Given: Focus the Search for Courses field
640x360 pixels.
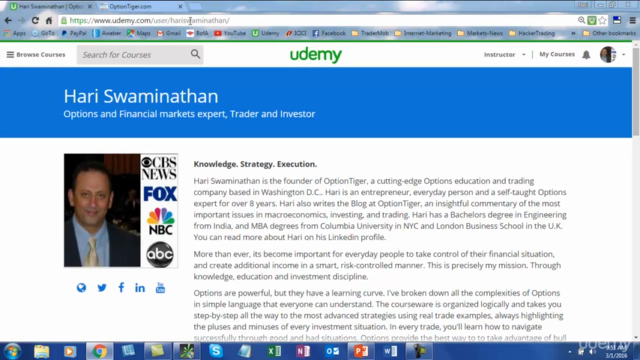Looking at the screenshot, I should point(140,54).
